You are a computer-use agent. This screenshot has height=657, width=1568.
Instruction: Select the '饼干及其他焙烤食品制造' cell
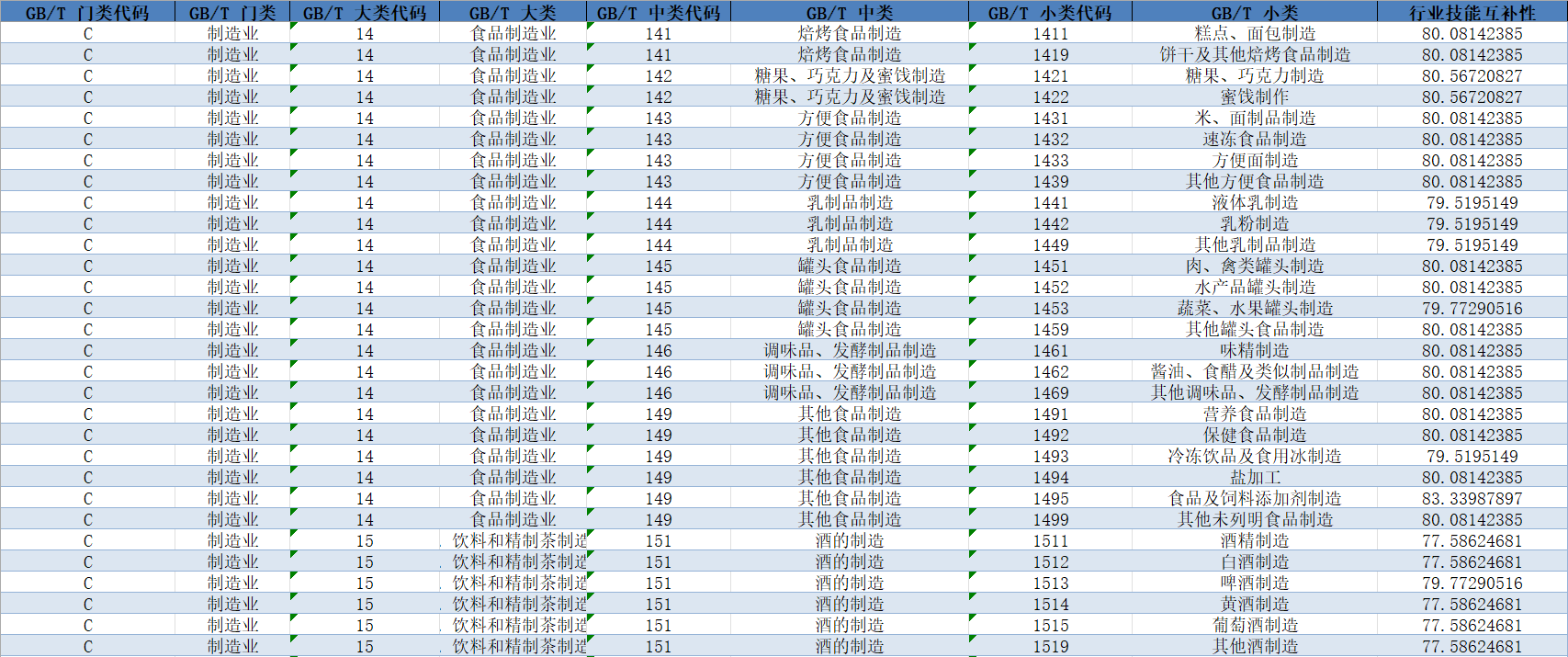click(1255, 55)
